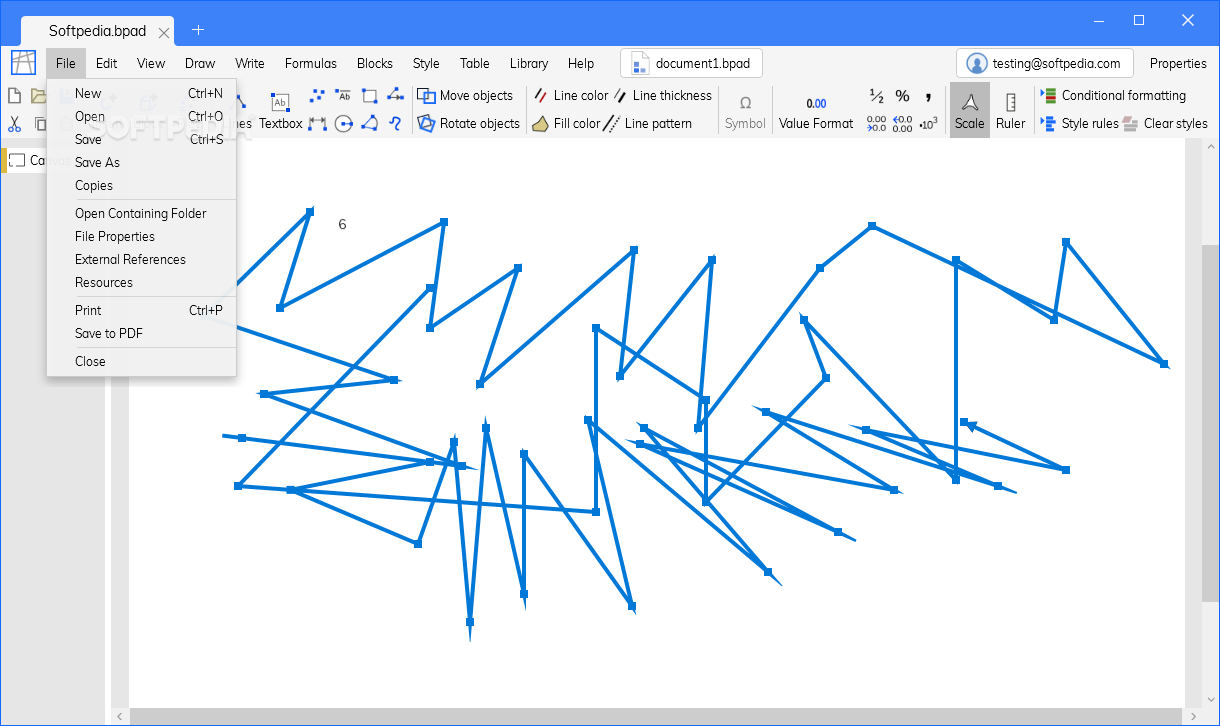
Task: Open the Help menu
Action: [x=581, y=63]
